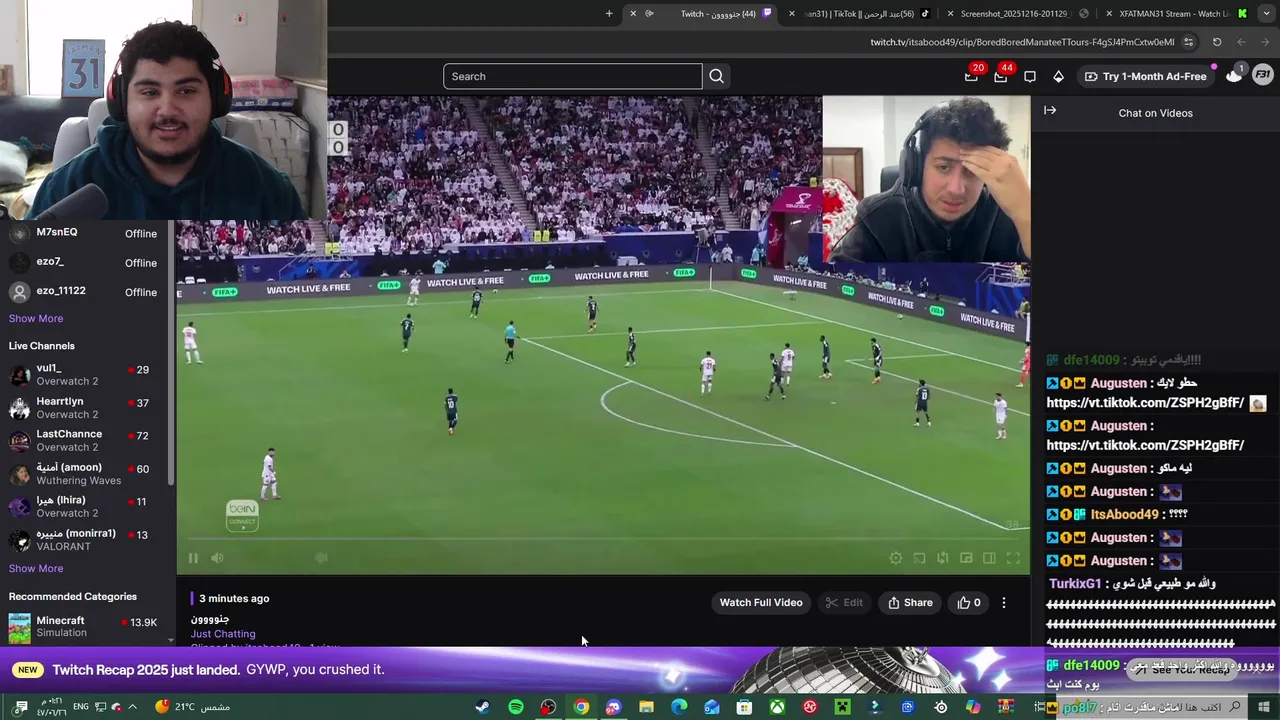Show hidden system tray icons chevron

(132, 707)
